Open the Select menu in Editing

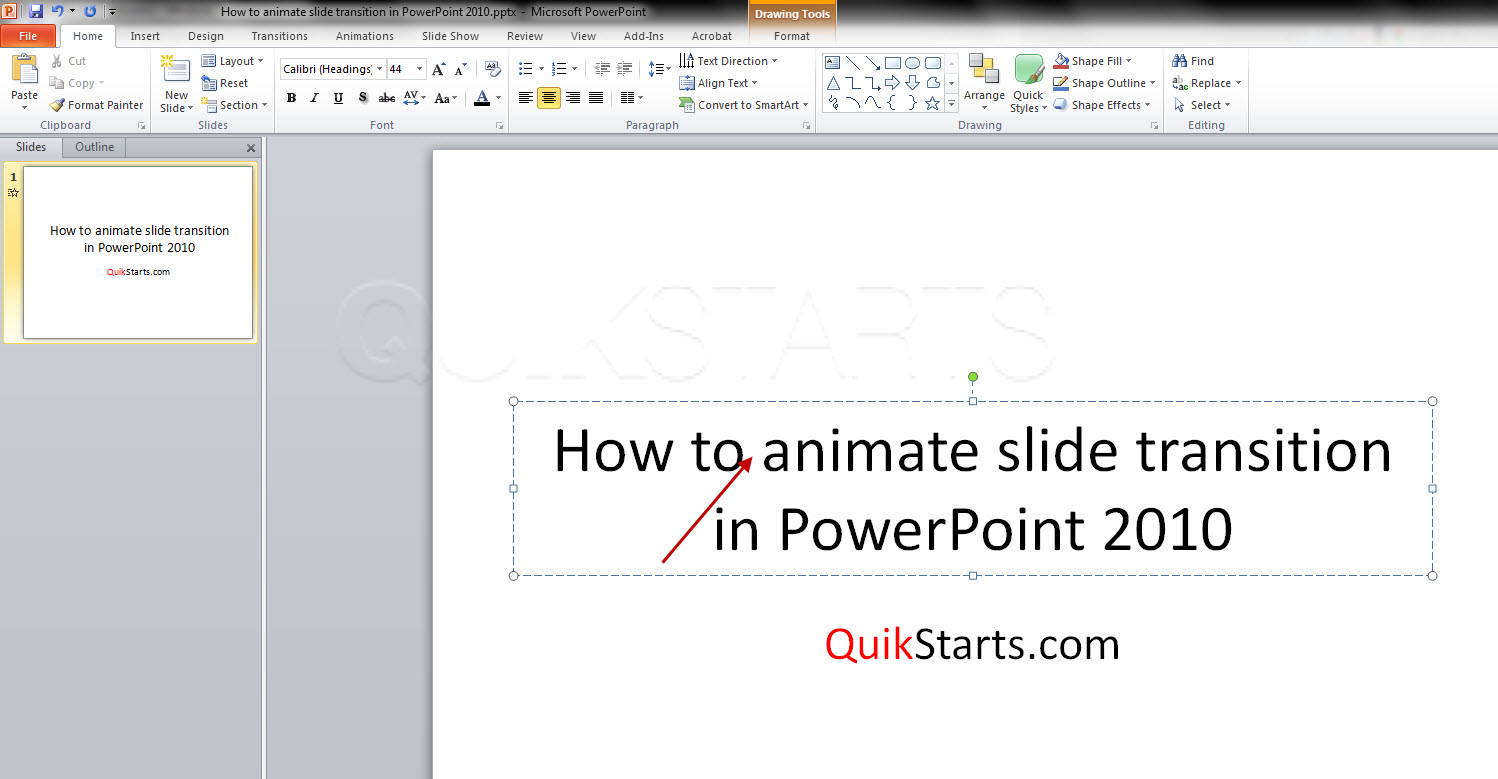1201,105
